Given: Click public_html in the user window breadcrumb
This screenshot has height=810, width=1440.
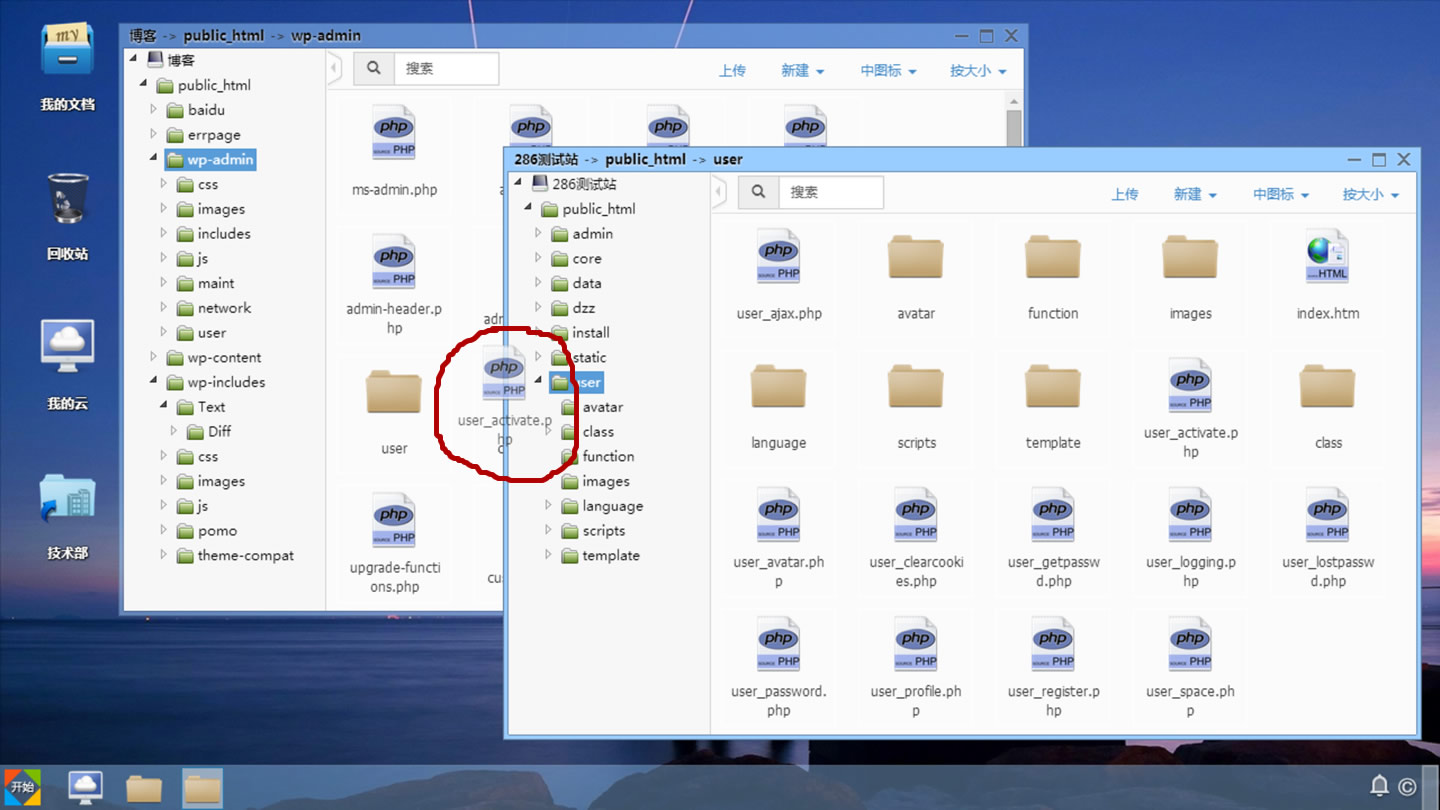Looking at the screenshot, I should pyautogui.click(x=645, y=159).
